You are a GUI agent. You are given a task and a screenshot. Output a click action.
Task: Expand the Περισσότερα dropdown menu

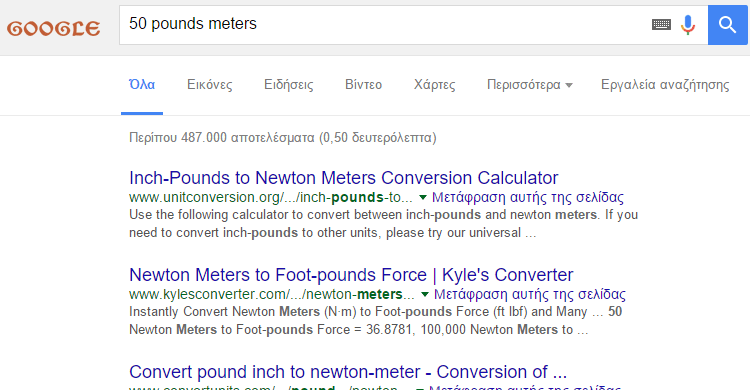pos(529,85)
